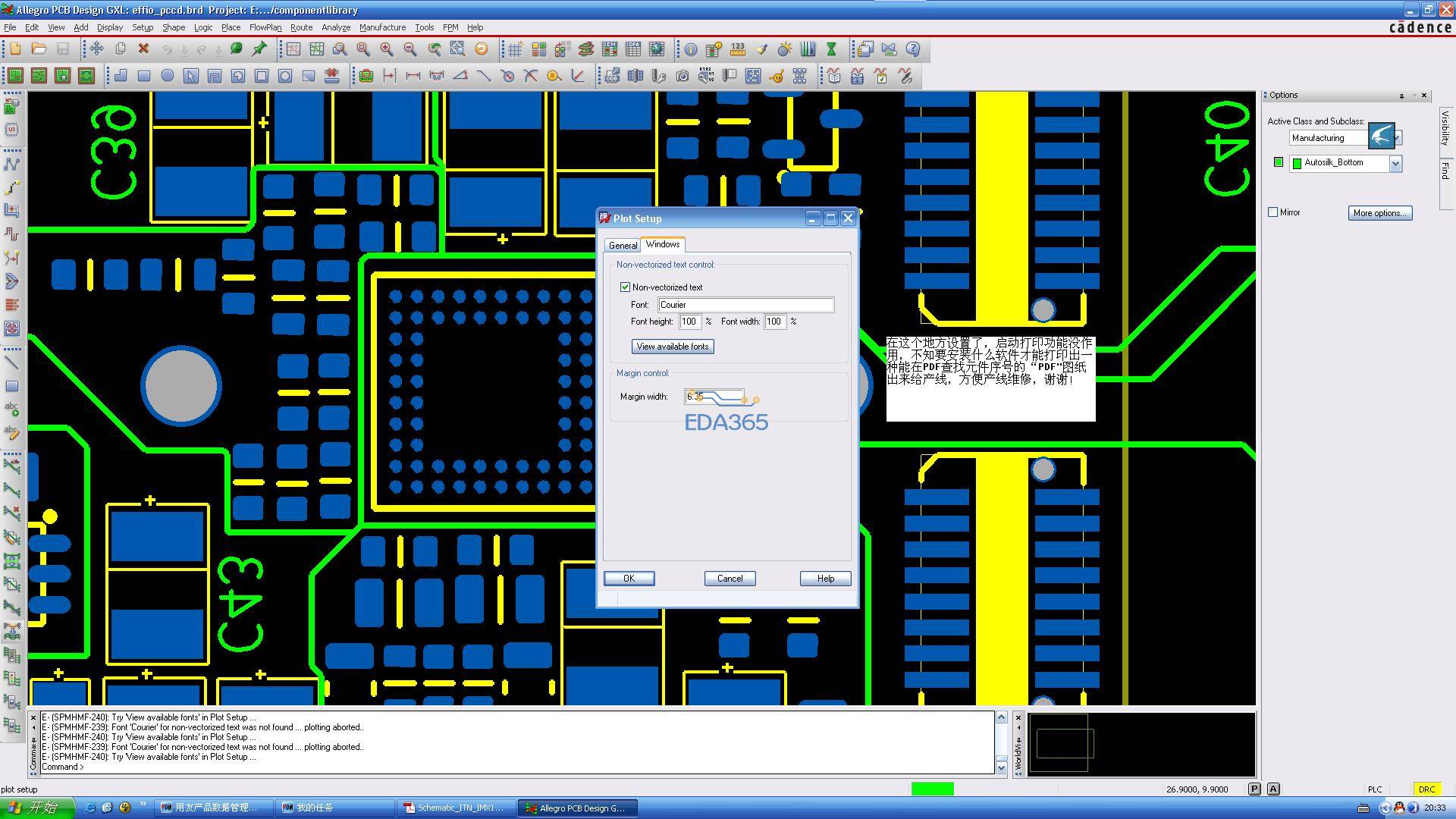This screenshot has width=1456, height=819.
Task: Open the Manufacture menu
Action: pyautogui.click(x=382, y=27)
